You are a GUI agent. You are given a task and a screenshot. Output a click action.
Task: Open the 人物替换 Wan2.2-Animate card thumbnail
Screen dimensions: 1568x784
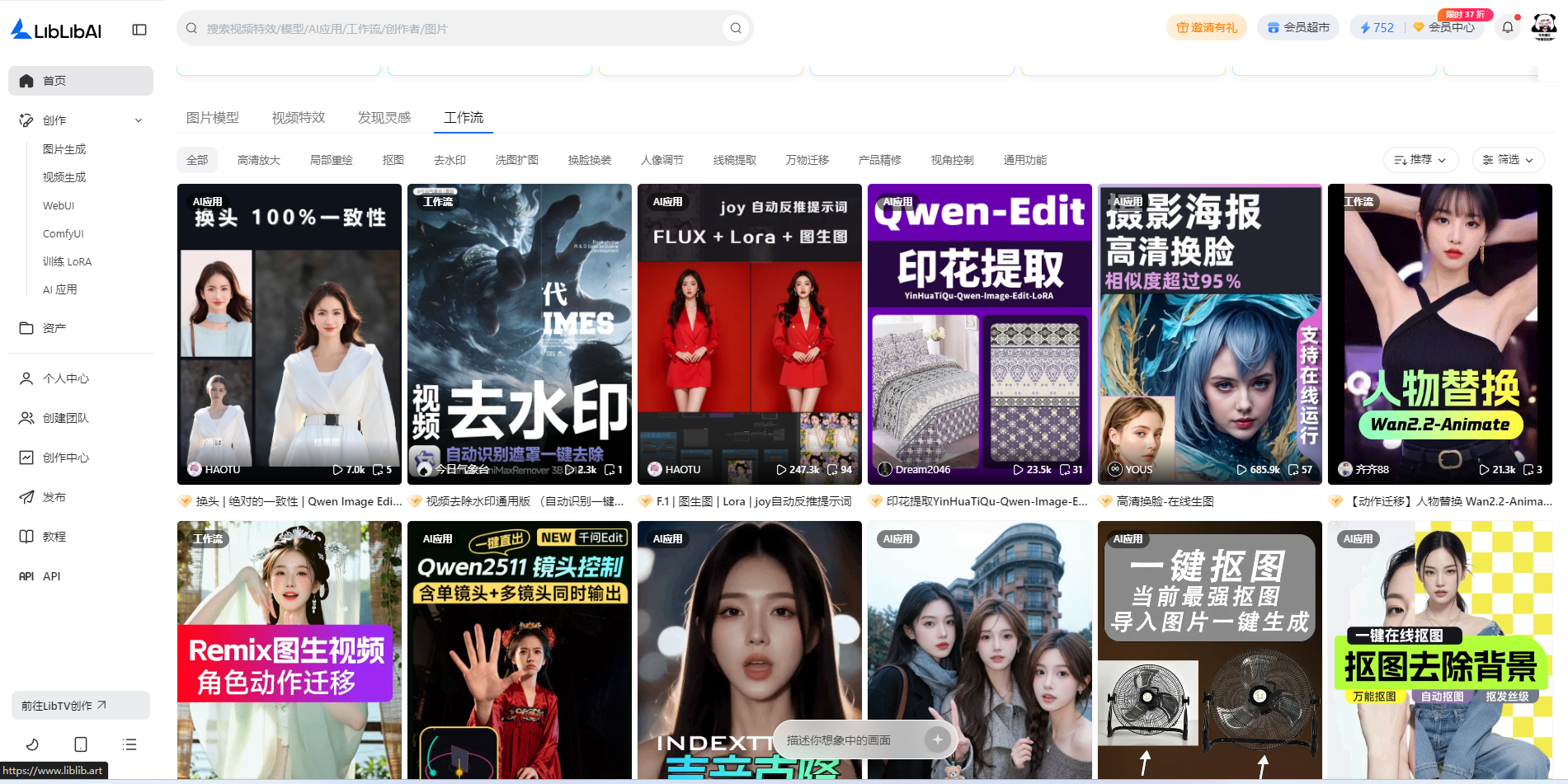(x=1440, y=334)
